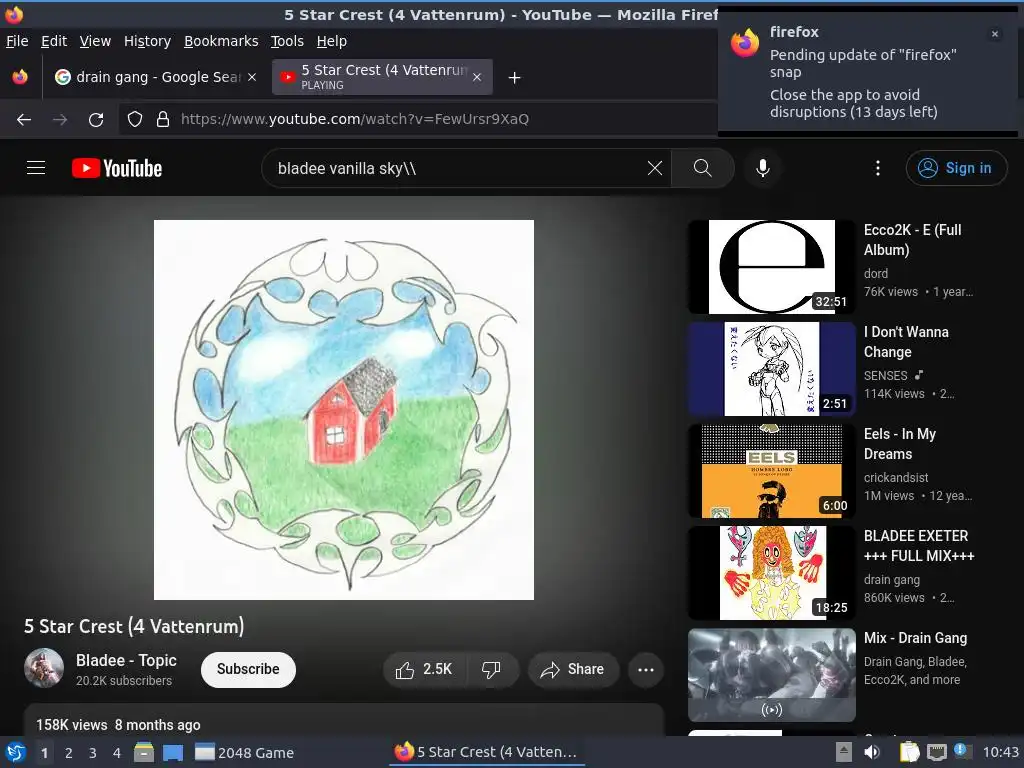Image resolution: width=1024 pixels, height=768 pixels.
Task: Click the 5 Star Crest video player
Action: click(x=344, y=409)
